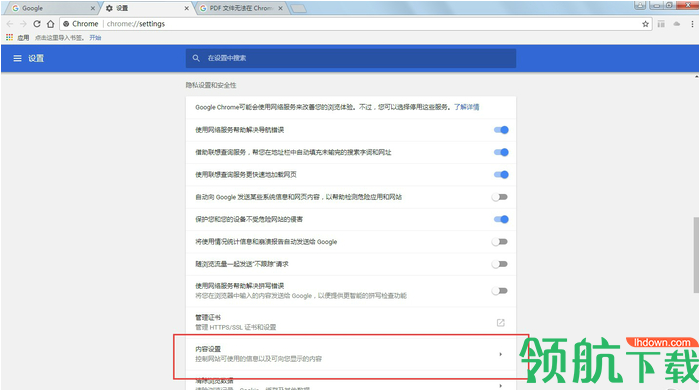699x390 pixels.
Task: Open the 应用 apps grid icon
Action: (x=9, y=37)
